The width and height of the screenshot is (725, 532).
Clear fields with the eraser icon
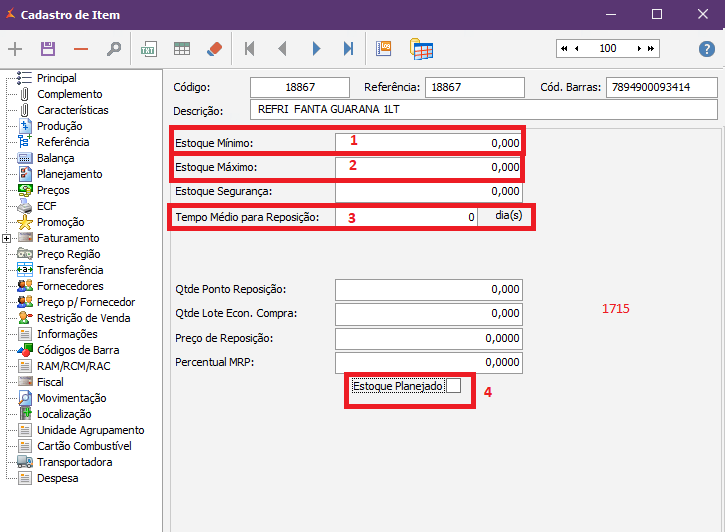click(215, 49)
